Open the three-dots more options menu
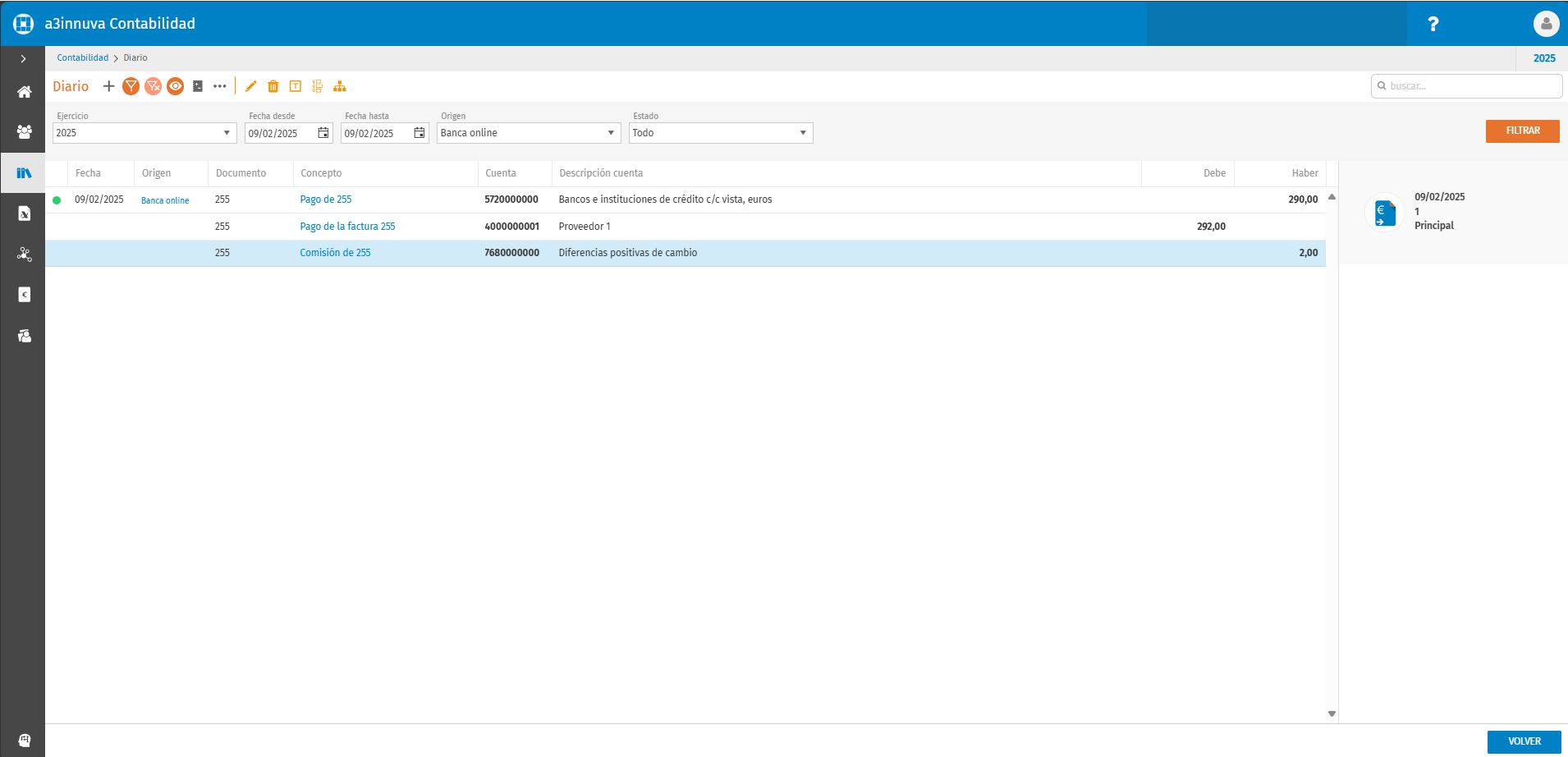 coord(219,86)
